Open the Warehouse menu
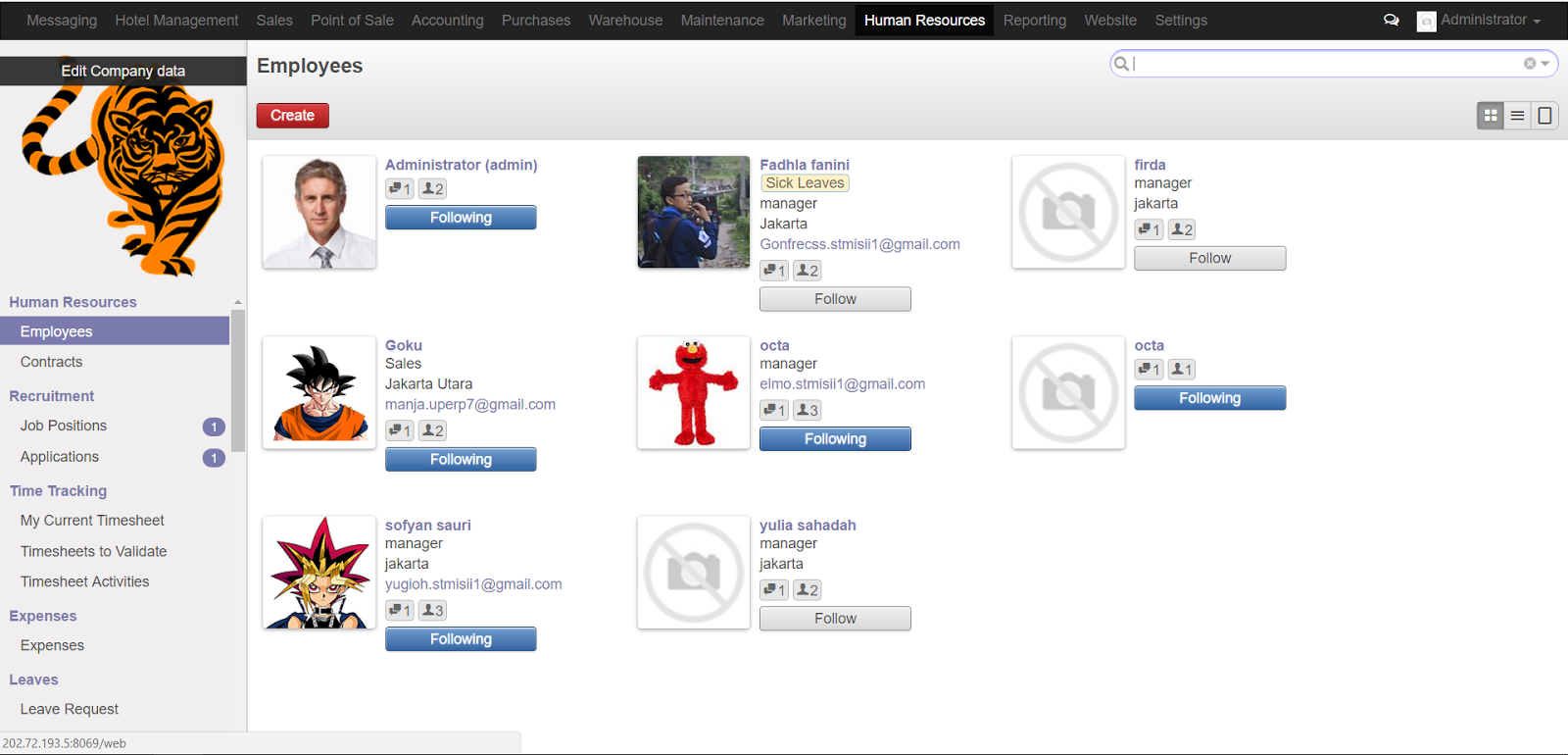 point(625,20)
